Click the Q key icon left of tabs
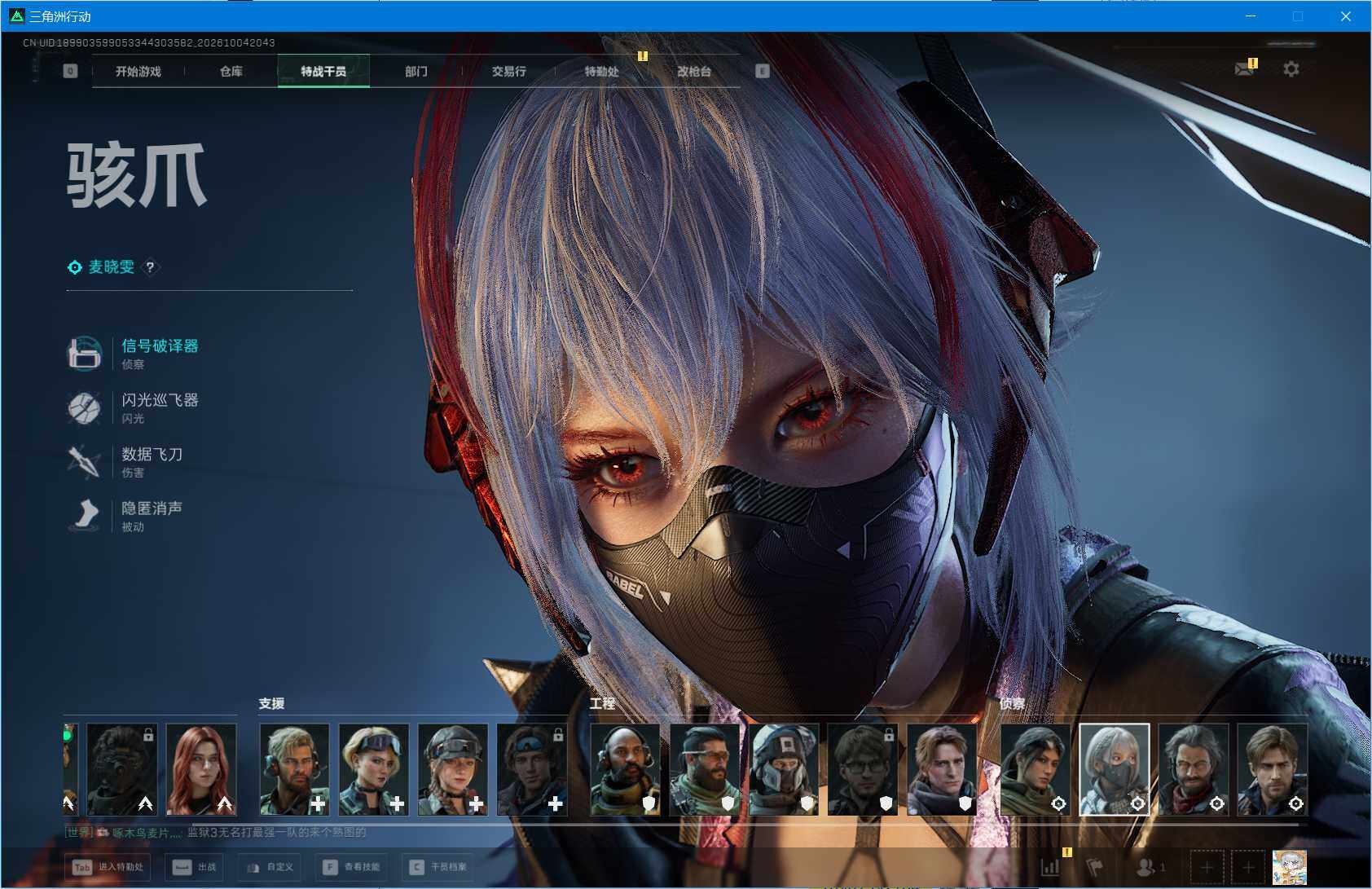Image resolution: width=1372 pixels, height=889 pixels. pos(70,71)
